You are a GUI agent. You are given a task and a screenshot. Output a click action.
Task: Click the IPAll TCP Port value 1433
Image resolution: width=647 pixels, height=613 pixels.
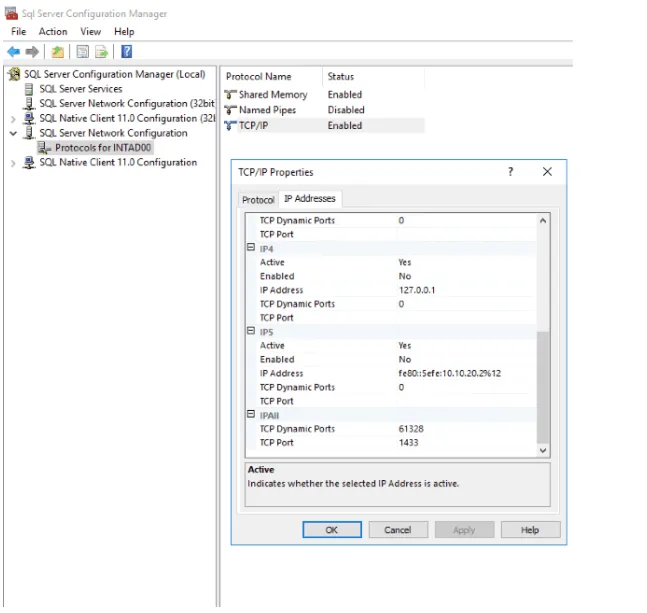click(408, 443)
